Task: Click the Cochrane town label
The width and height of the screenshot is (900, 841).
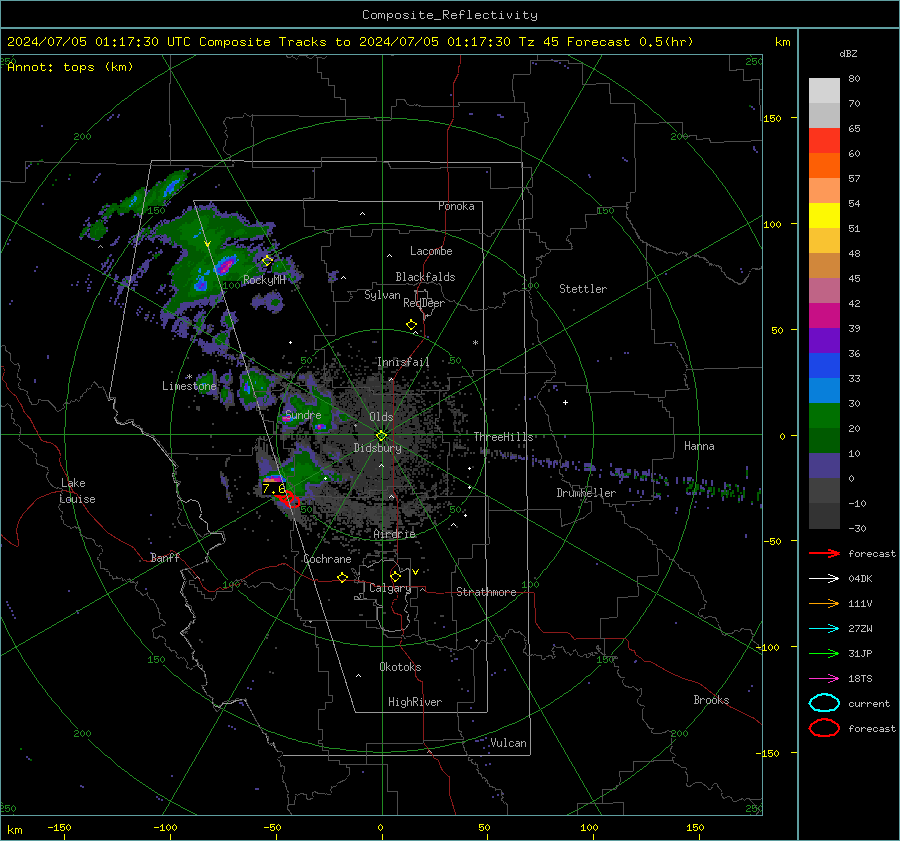Action: 327,559
